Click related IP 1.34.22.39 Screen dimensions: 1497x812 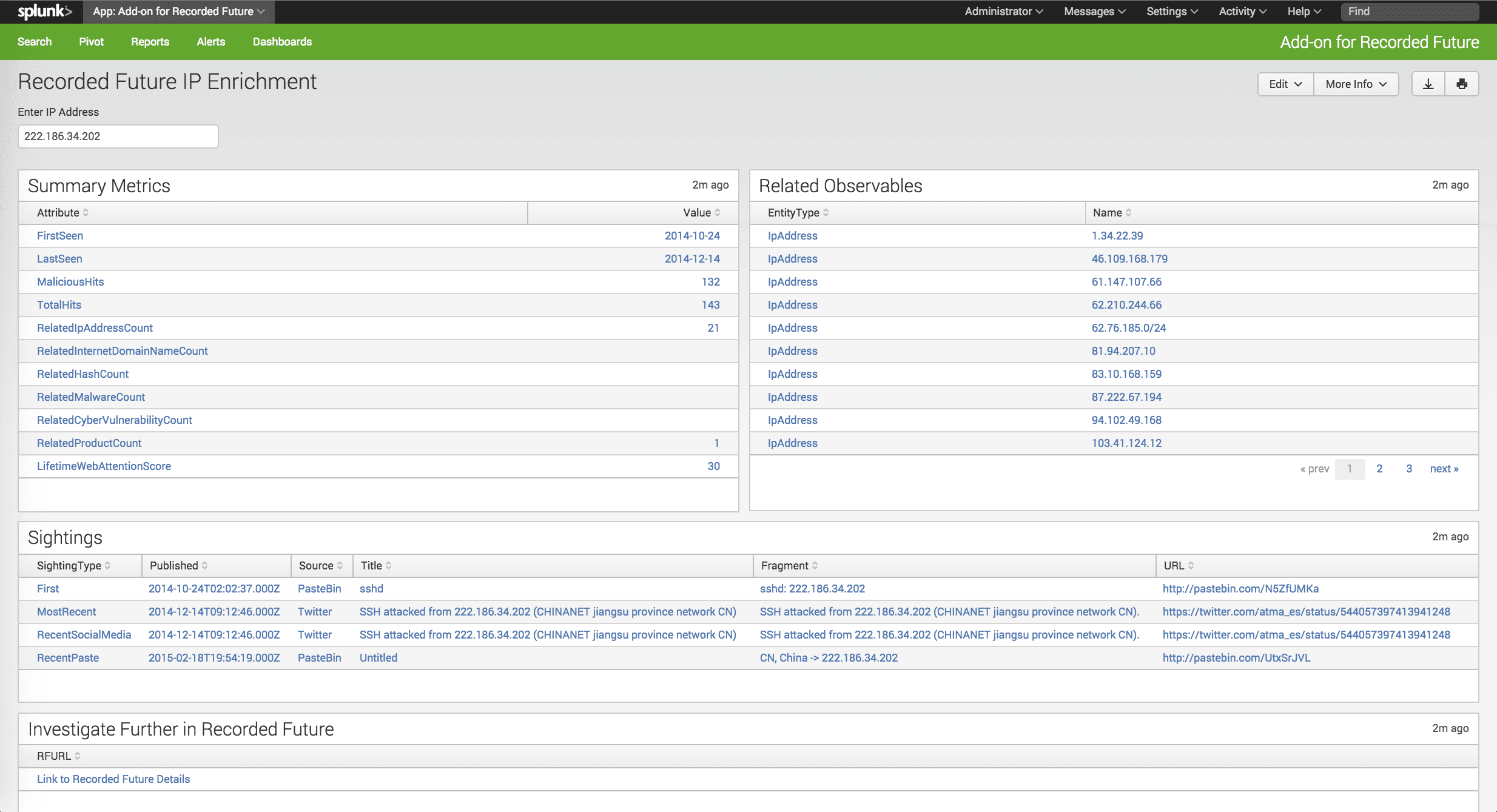click(1117, 236)
